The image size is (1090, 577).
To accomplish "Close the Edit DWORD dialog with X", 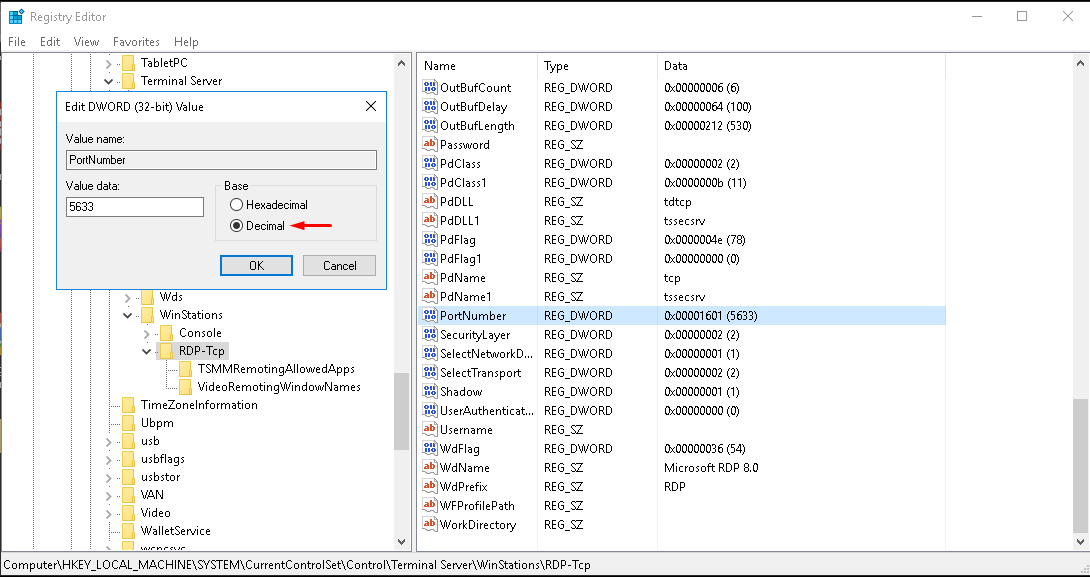I will (x=370, y=106).
